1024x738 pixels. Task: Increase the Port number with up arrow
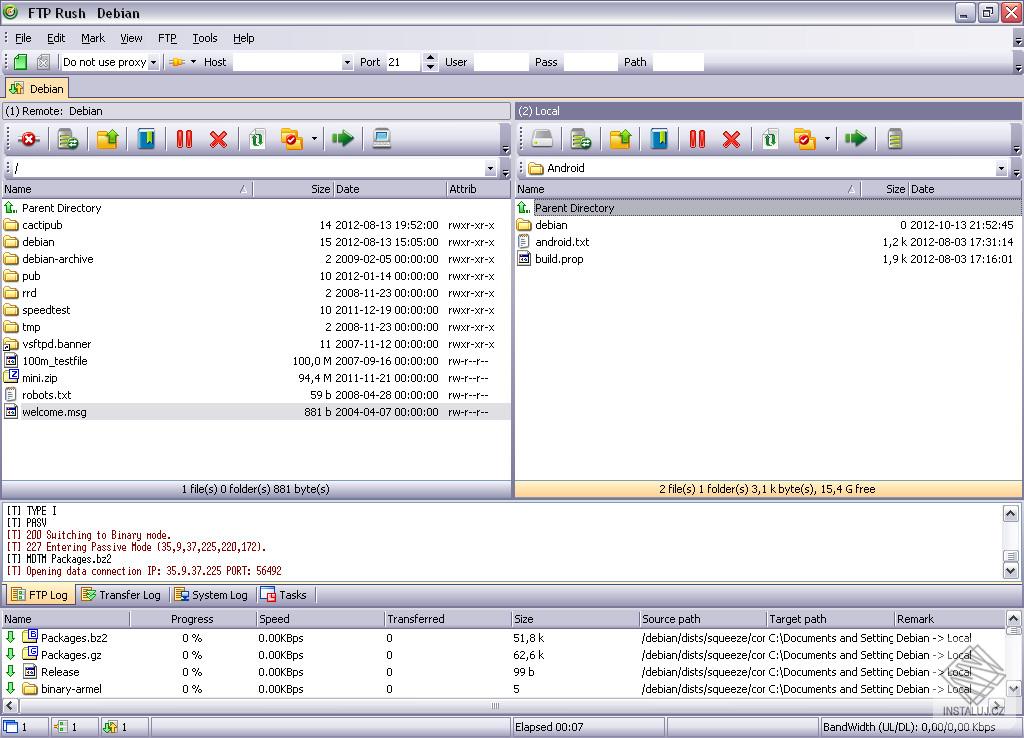tap(430, 57)
